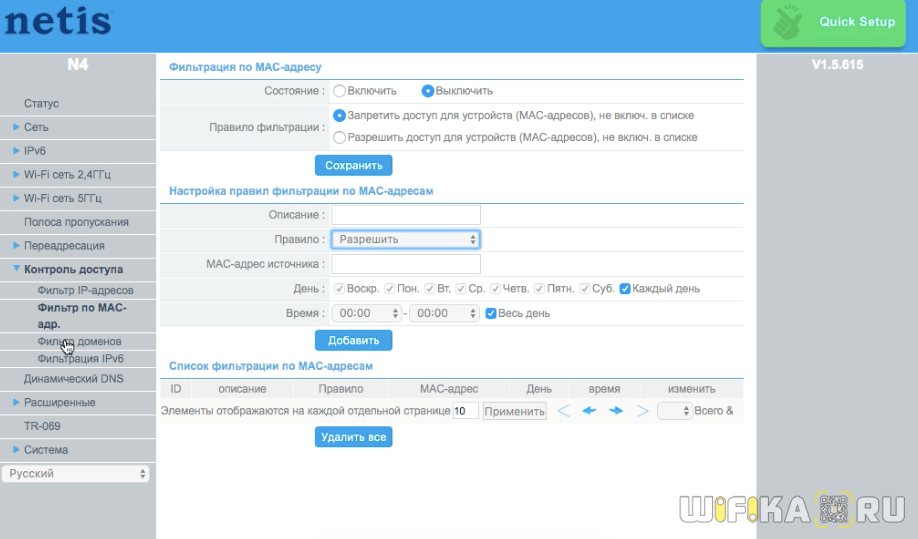Open Фильтр доменов submenu
This screenshot has width=918, height=539.
click(80, 341)
